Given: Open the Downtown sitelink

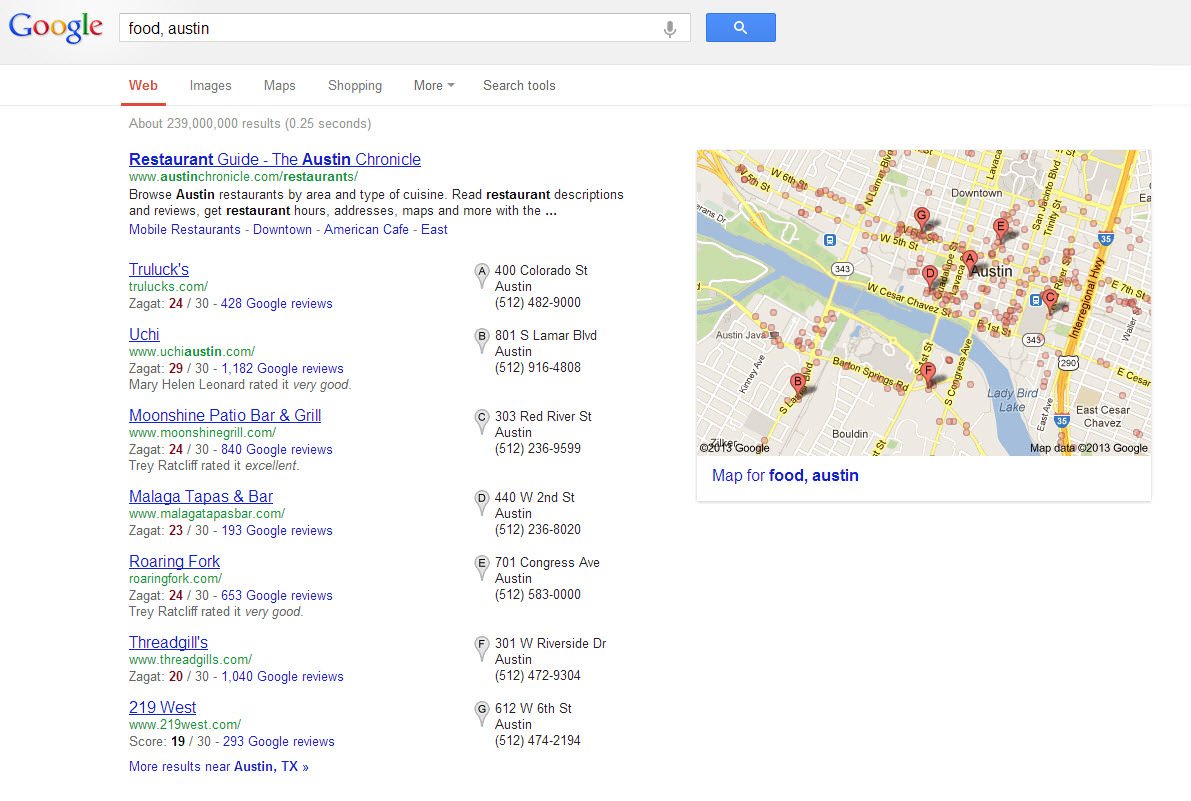Looking at the screenshot, I should coord(282,229).
